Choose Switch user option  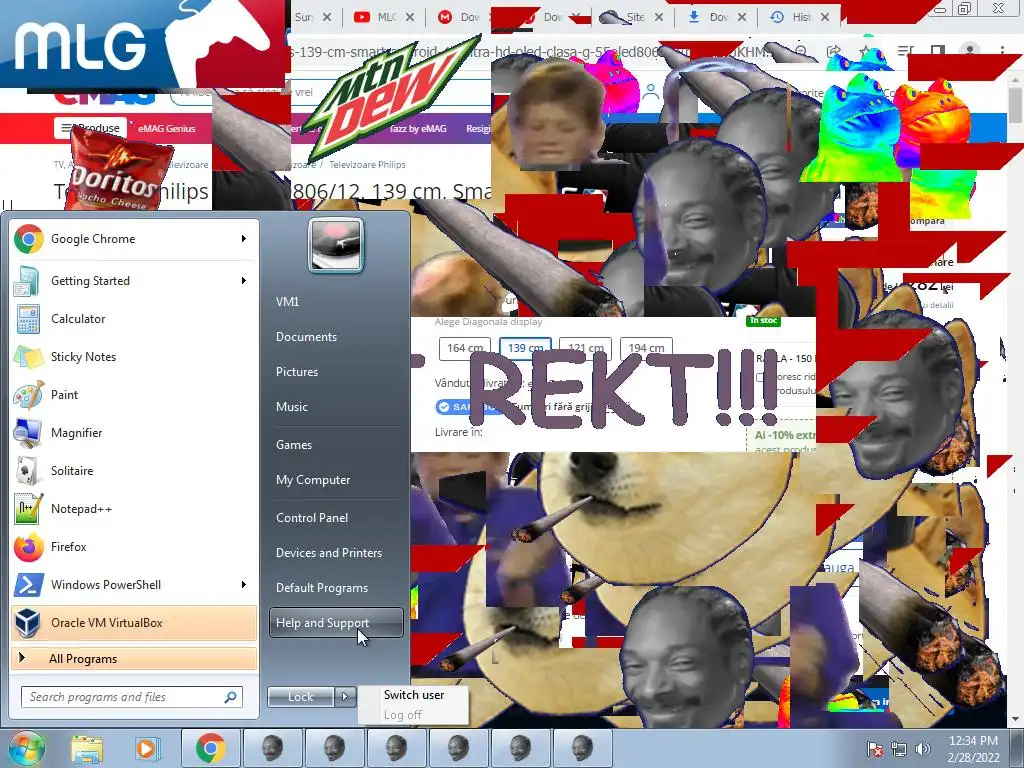[414, 695]
